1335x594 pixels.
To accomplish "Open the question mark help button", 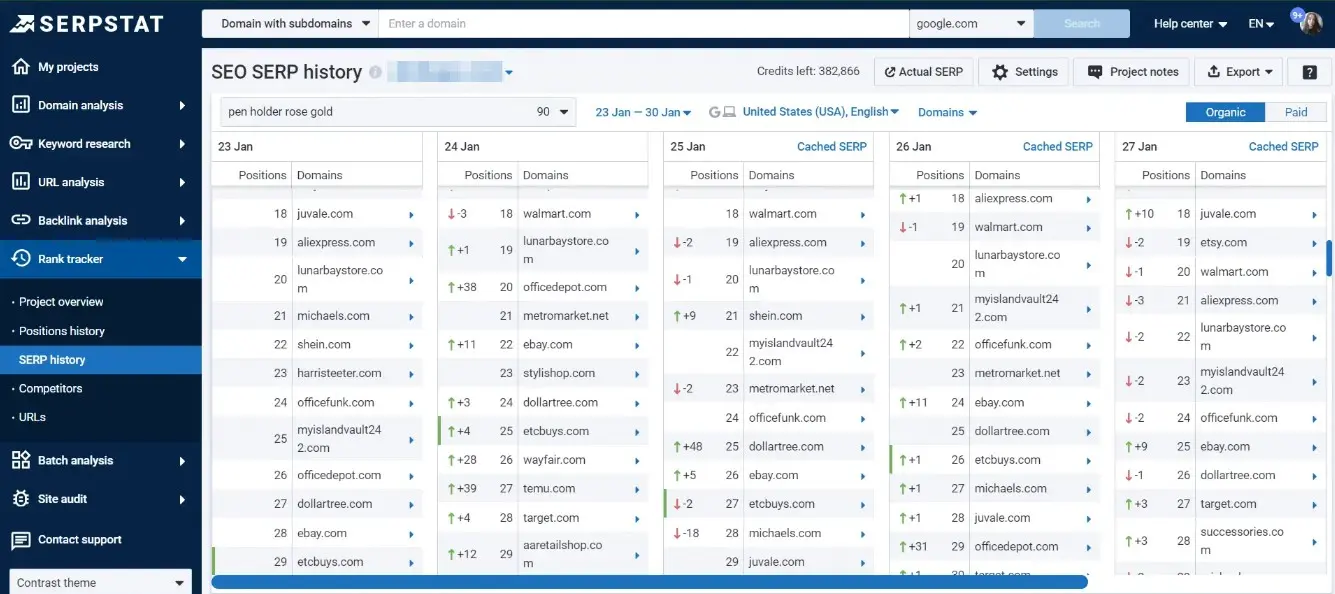I will point(1309,72).
